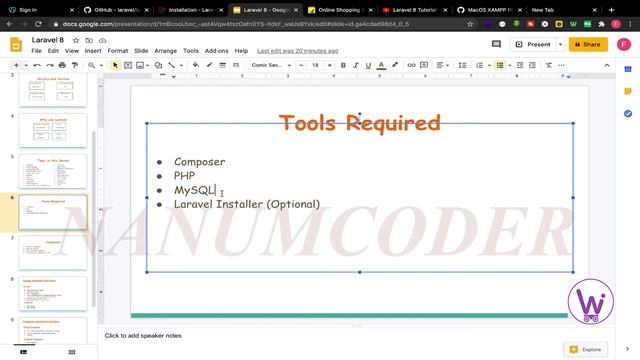640x360 pixels.
Task: Click add comment toolbar icon
Action: tap(424, 65)
